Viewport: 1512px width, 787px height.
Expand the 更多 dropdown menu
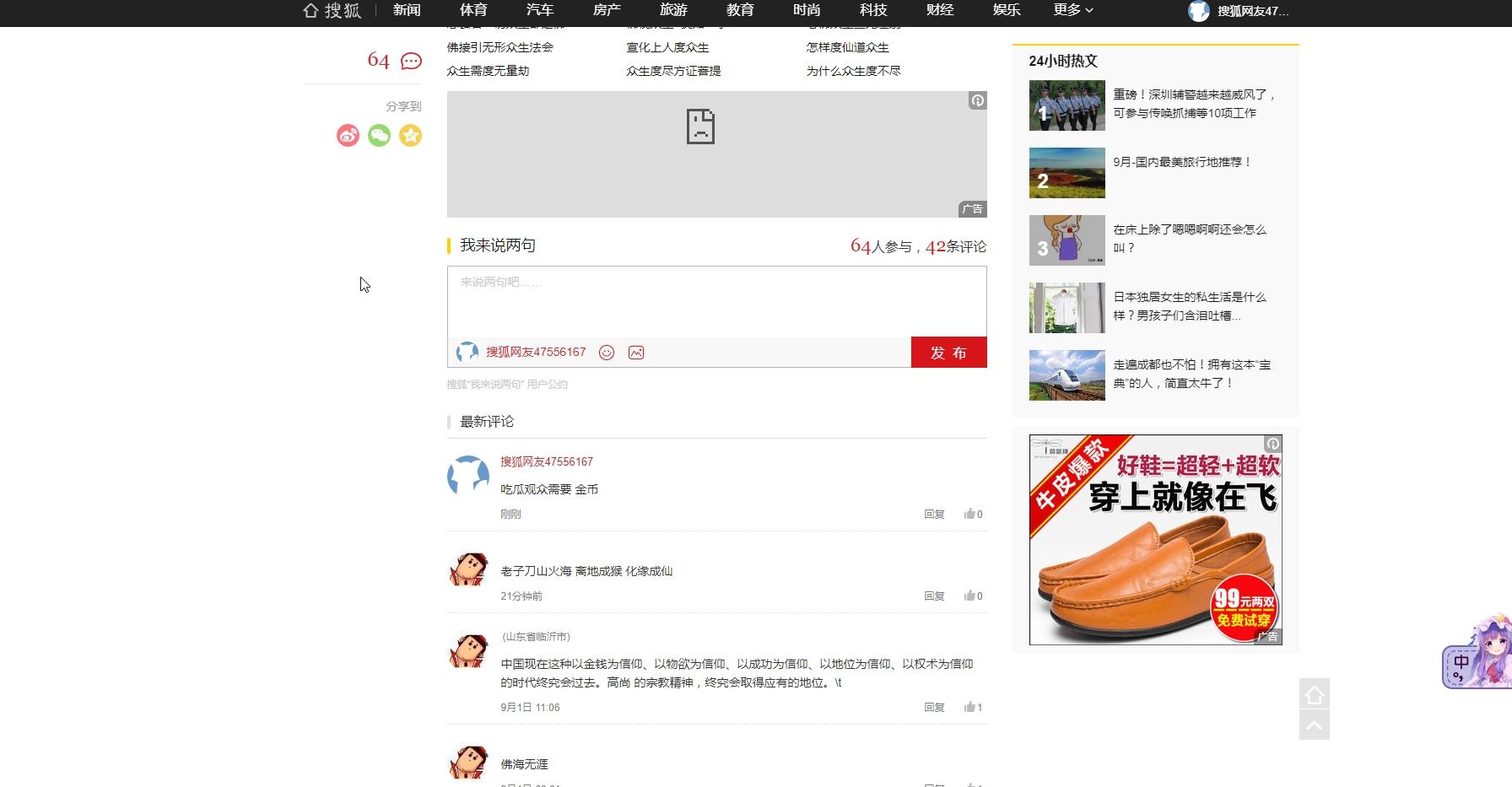coord(1073,10)
